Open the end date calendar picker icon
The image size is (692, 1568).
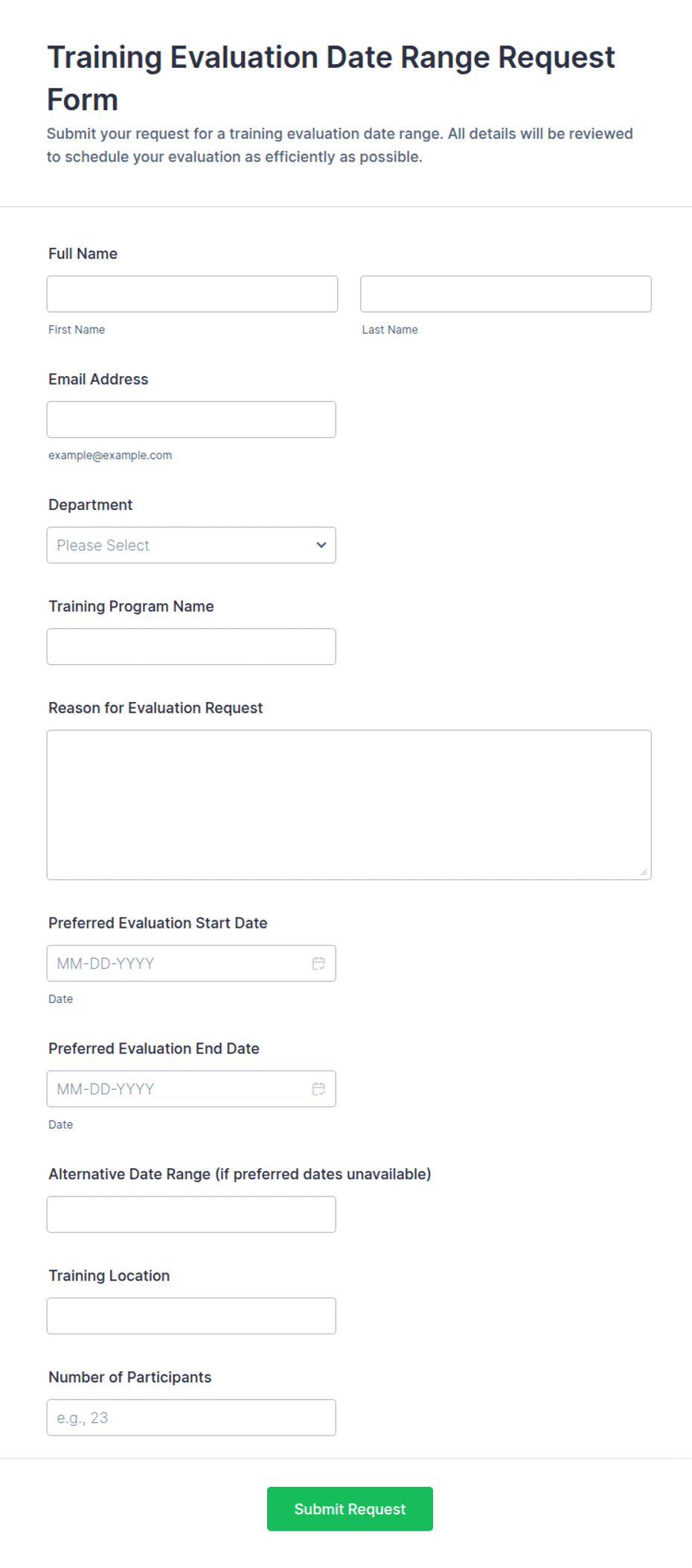318,1089
